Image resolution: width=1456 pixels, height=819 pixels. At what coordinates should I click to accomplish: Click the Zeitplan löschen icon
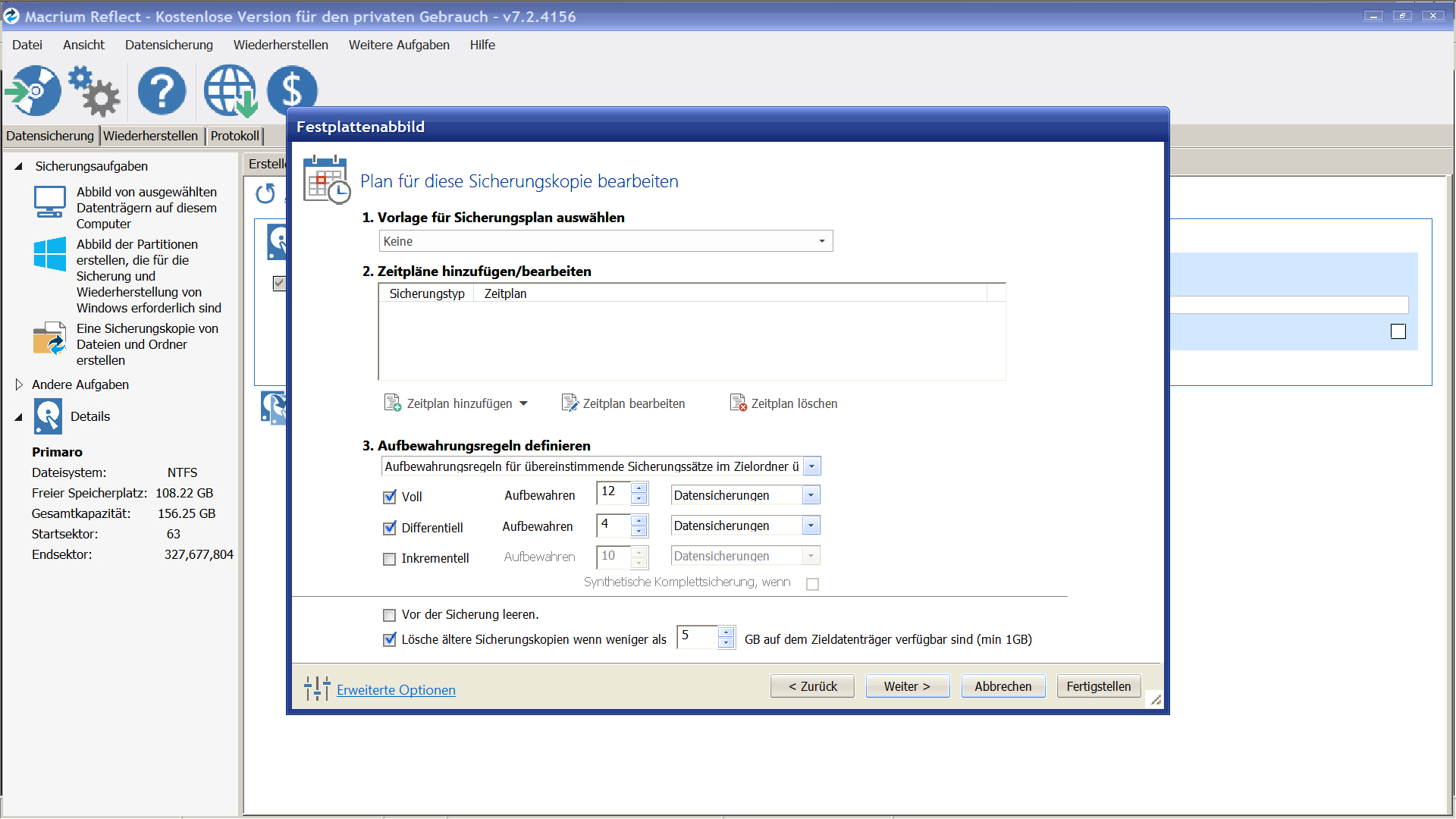click(x=738, y=403)
